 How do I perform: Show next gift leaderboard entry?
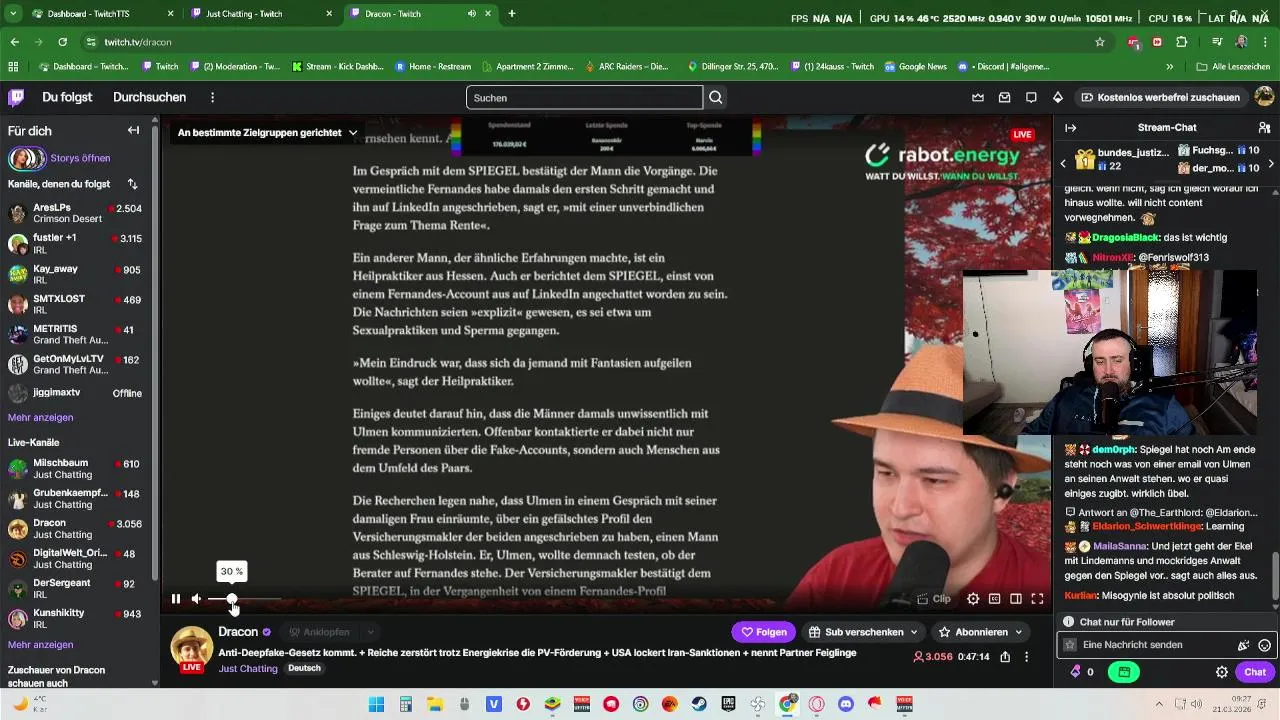[1271, 163]
